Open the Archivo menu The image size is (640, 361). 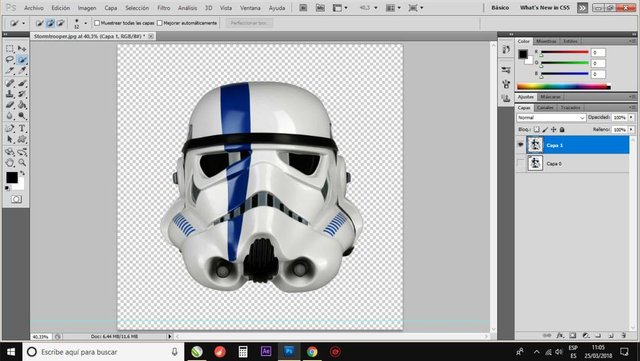tap(34, 8)
